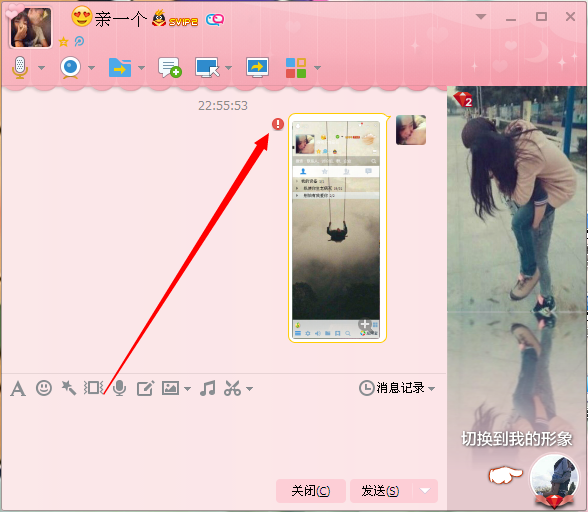Click the magic emoticon wand icon
Viewport: 588px width, 512px height.
coord(69,388)
